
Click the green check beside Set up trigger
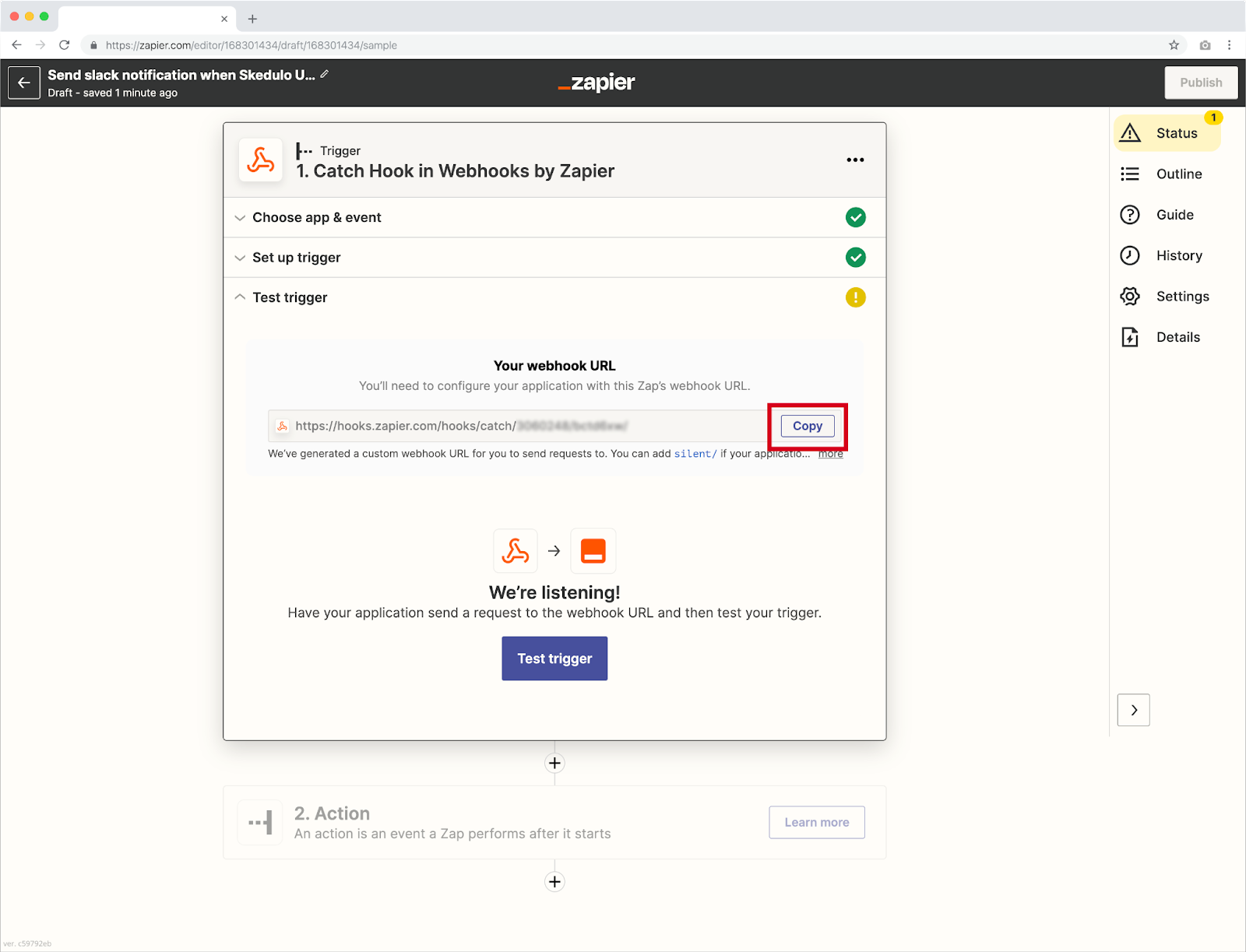[855, 257]
